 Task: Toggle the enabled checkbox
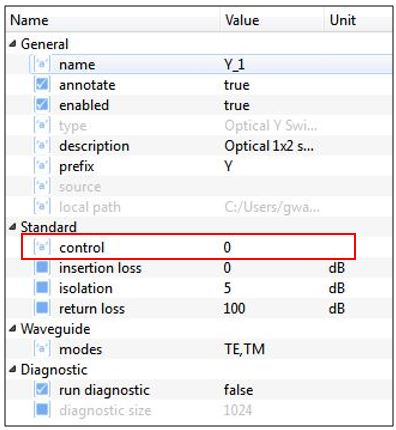pos(42,105)
